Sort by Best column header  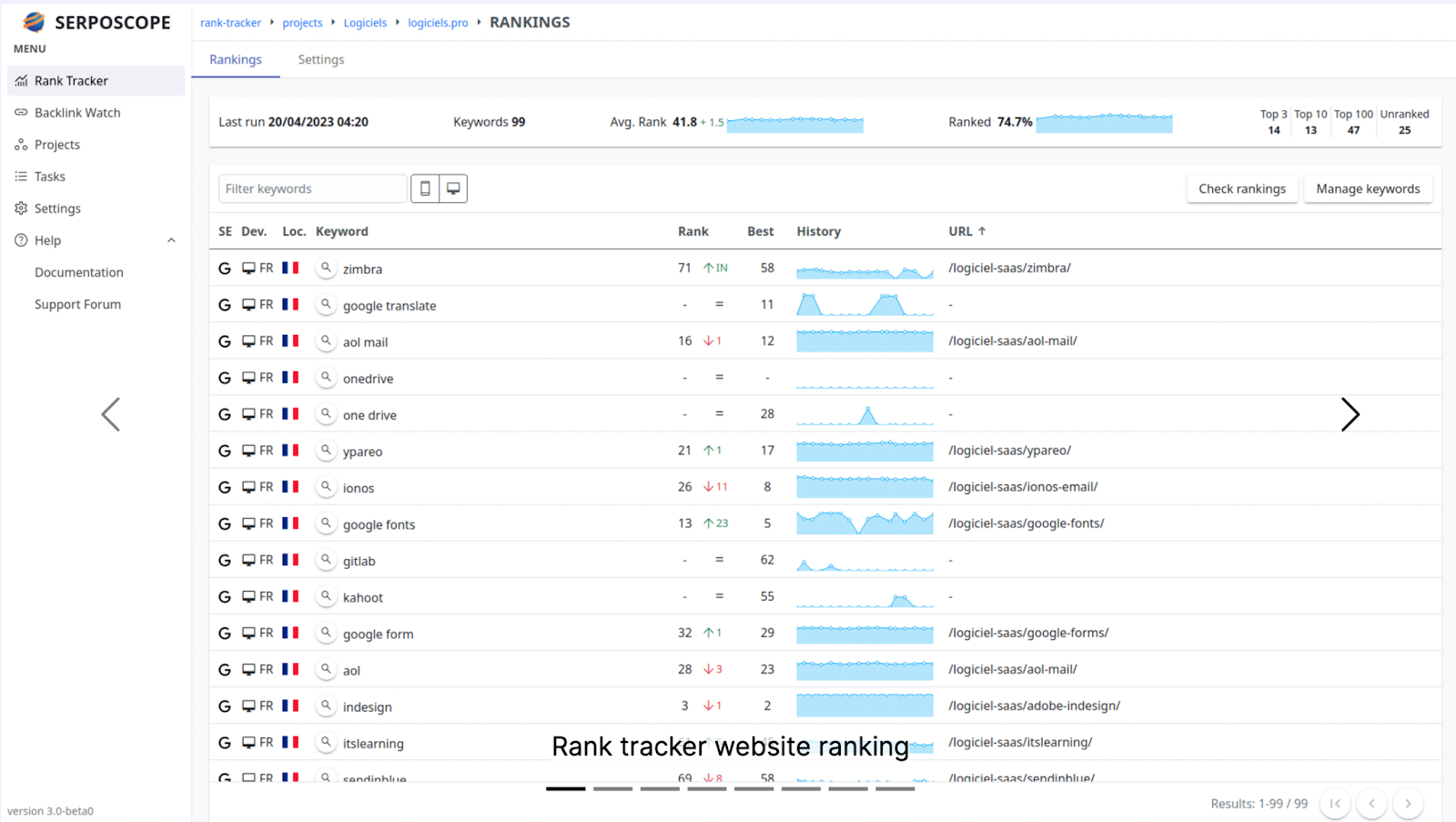tap(761, 231)
